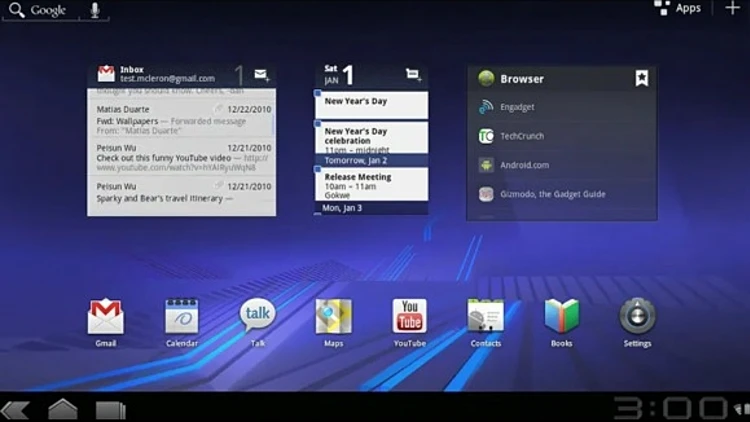Open the Settings app
The image size is (750, 422).
point(637,317)
